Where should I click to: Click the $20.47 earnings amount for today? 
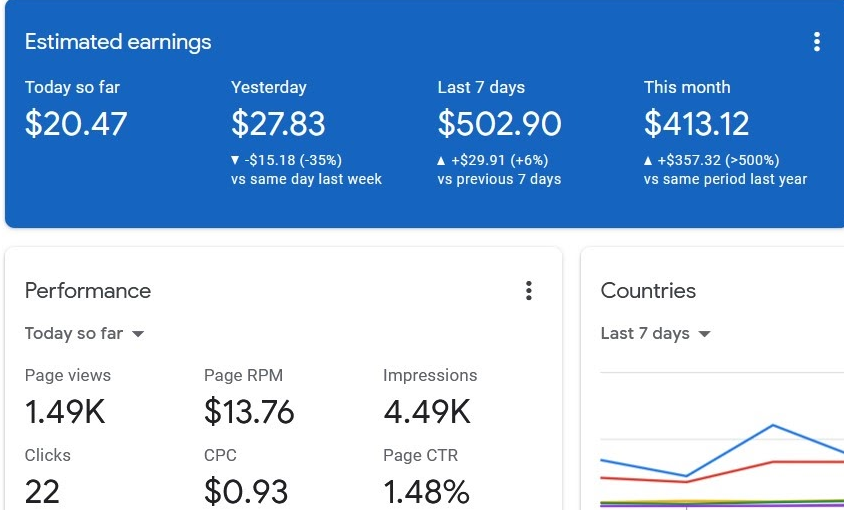coord(76,124)
